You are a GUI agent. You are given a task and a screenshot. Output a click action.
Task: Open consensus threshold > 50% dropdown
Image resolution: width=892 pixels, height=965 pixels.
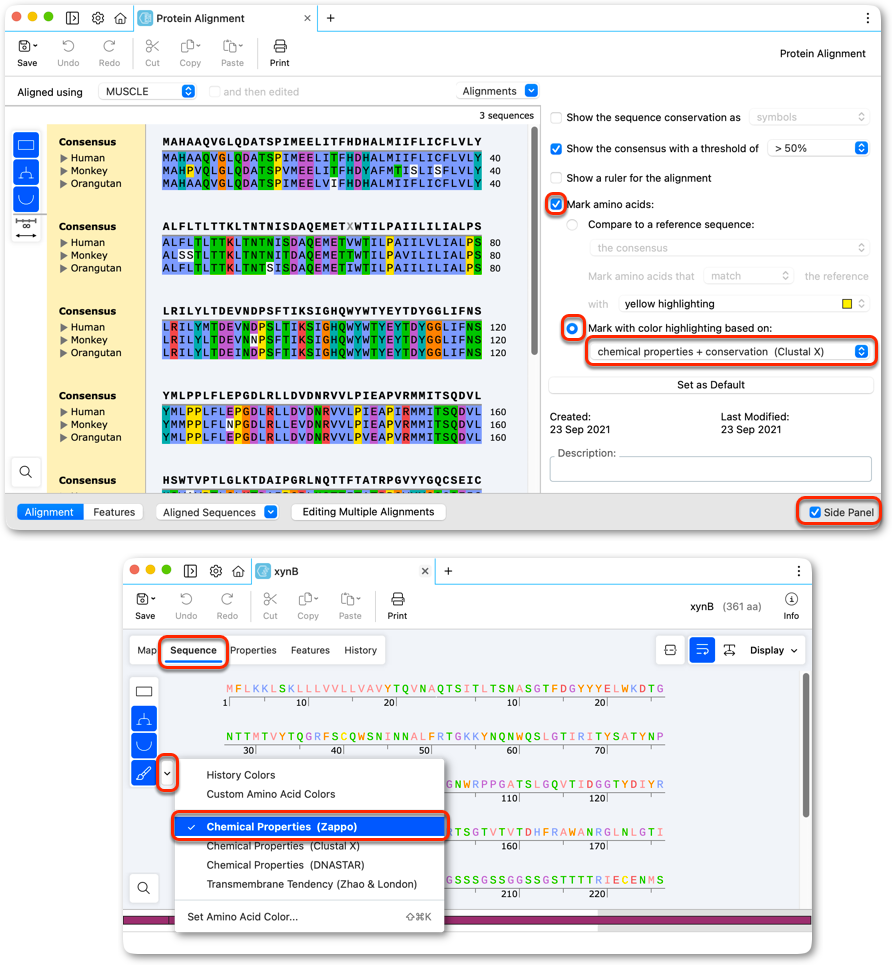[818, 148]
